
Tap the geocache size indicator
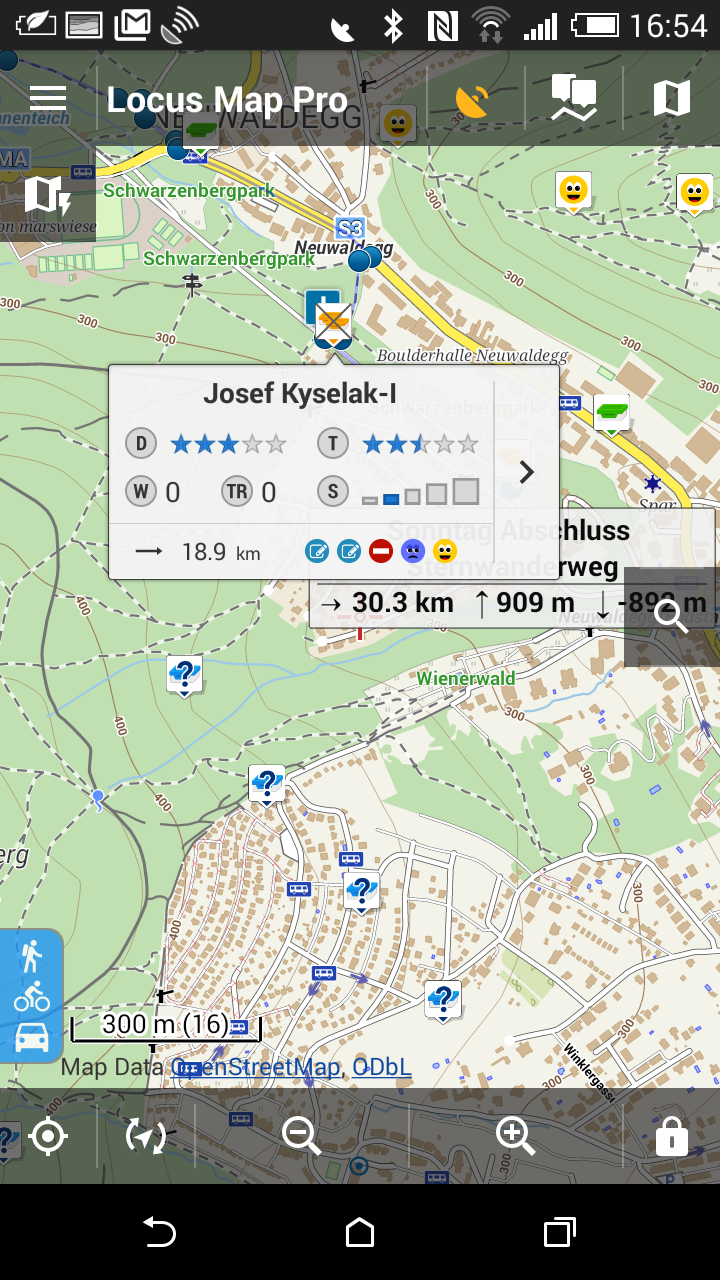tap(420, 492)
